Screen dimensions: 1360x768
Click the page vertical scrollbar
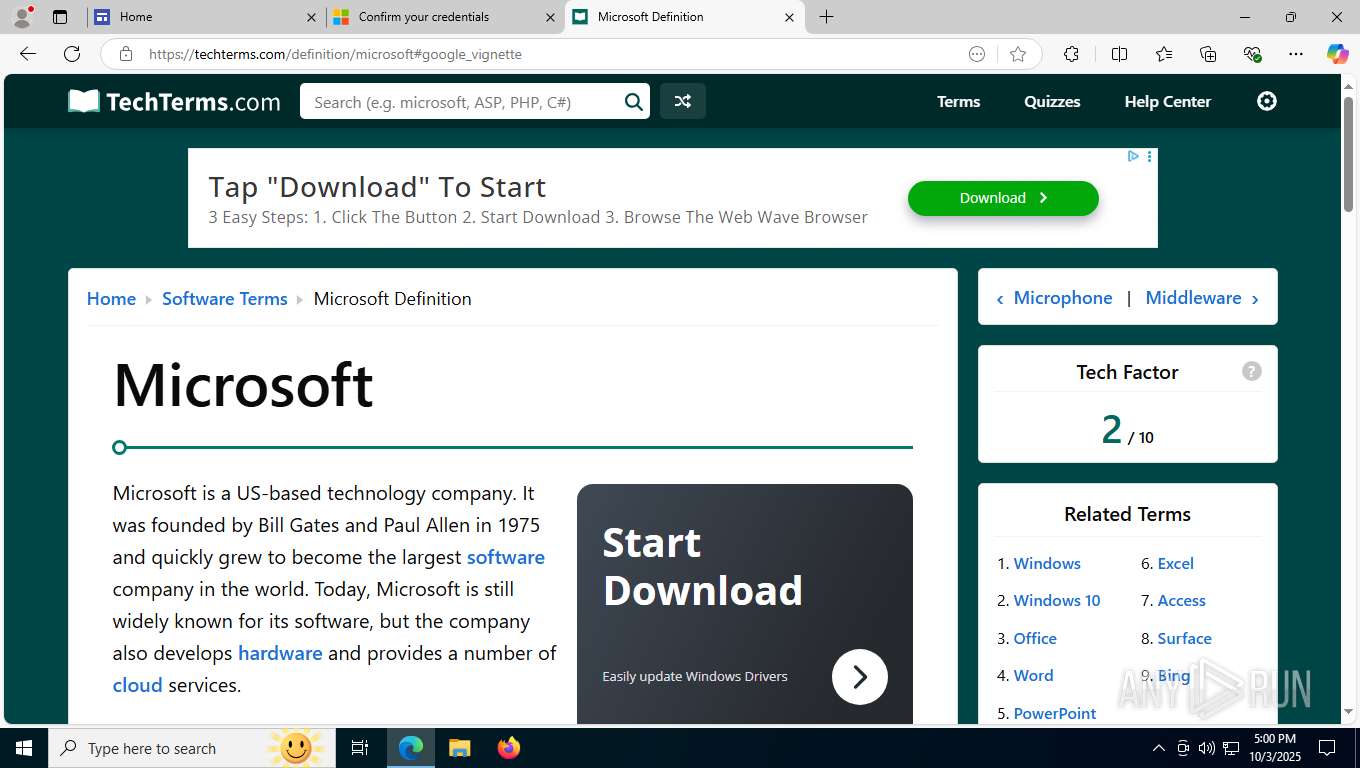tap(1348, 155)
